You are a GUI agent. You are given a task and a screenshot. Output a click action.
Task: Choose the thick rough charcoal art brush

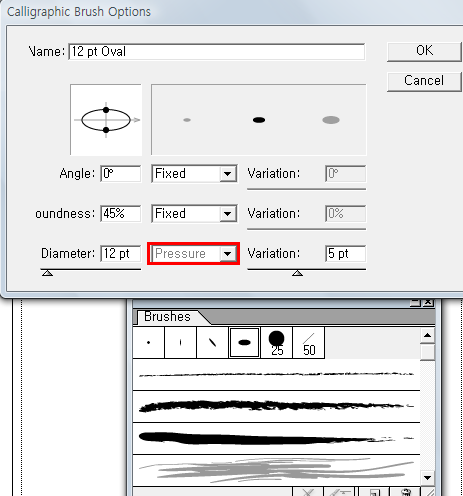pyautogui.click(x=276, y=407)
